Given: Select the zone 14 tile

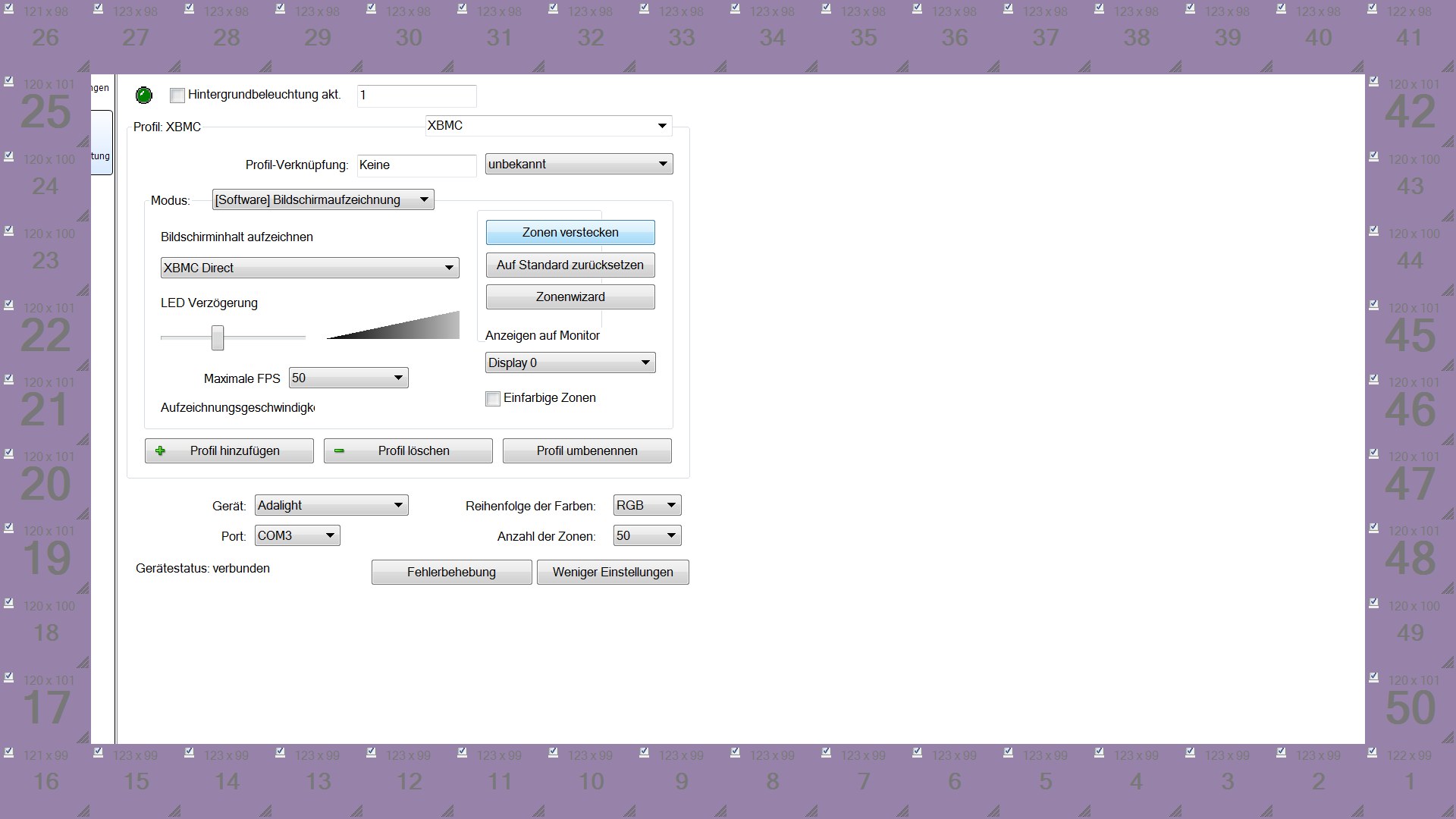Looking at the screenshot, I should tap(227, 781).
